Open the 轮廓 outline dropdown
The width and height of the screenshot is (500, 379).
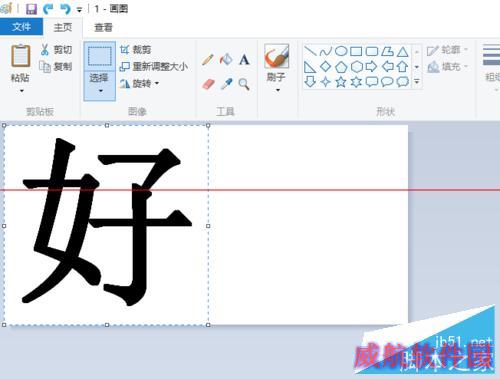coord(447,50)
